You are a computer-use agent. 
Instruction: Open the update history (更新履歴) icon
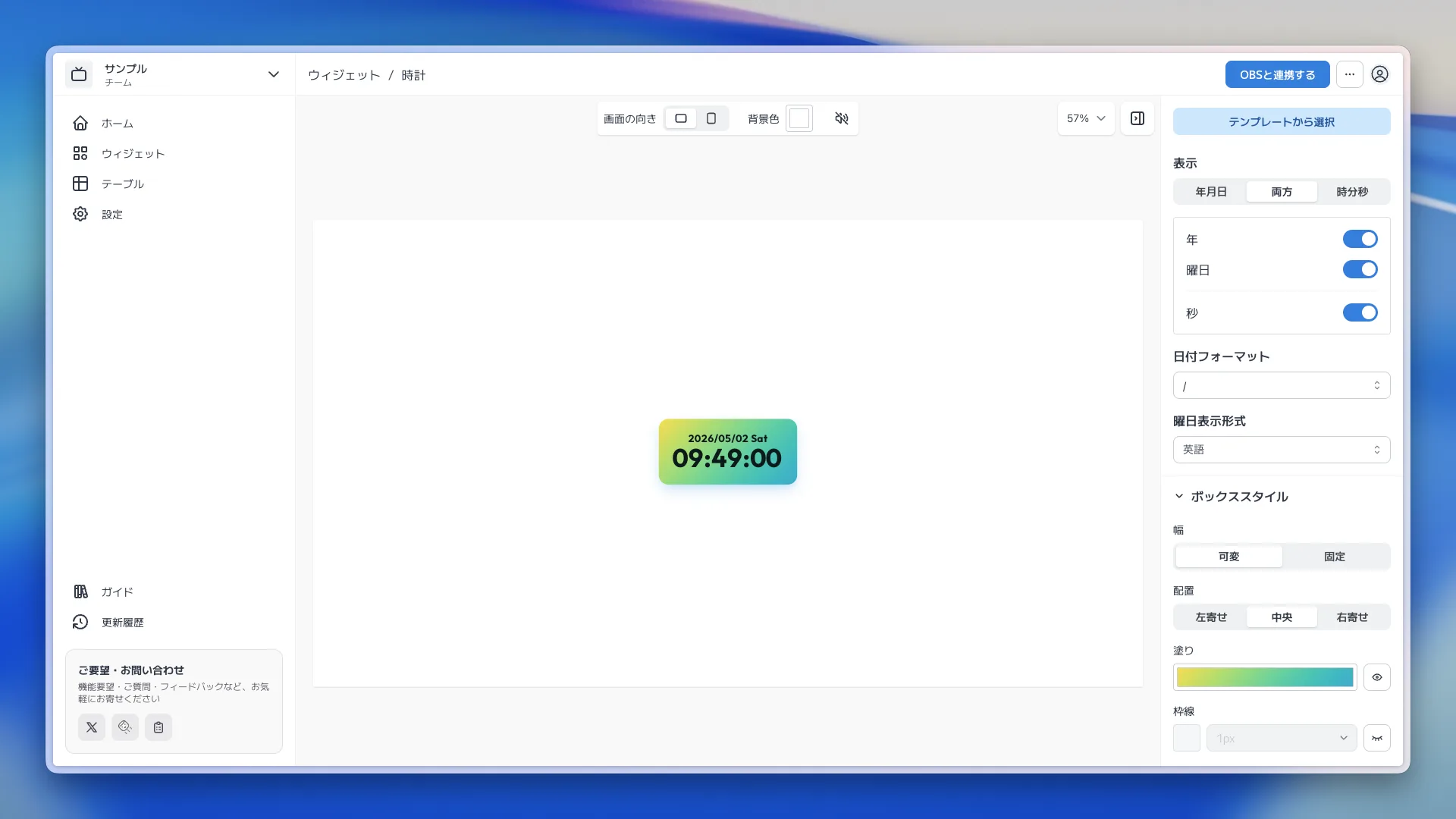click(x=80, y=622)
